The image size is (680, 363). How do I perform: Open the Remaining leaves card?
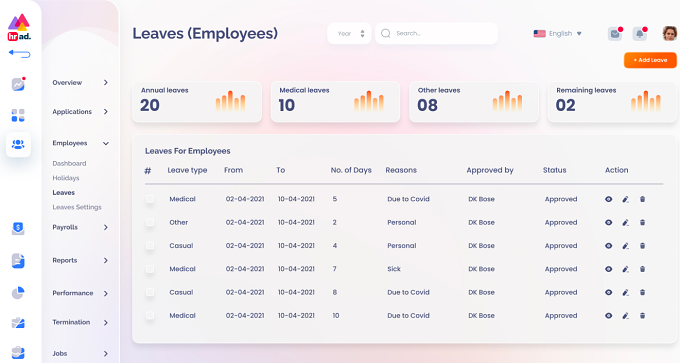click(x=612, y=102)
